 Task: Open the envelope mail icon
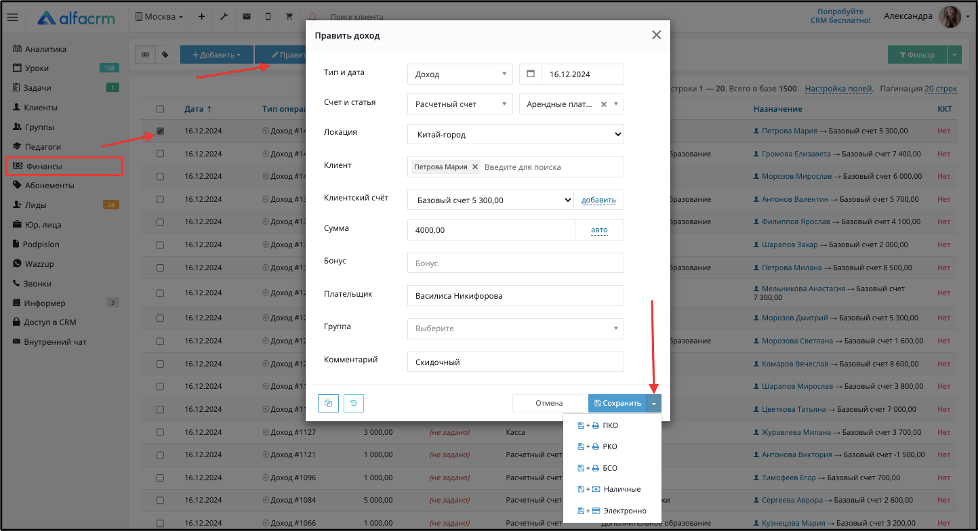pos(247,17)
